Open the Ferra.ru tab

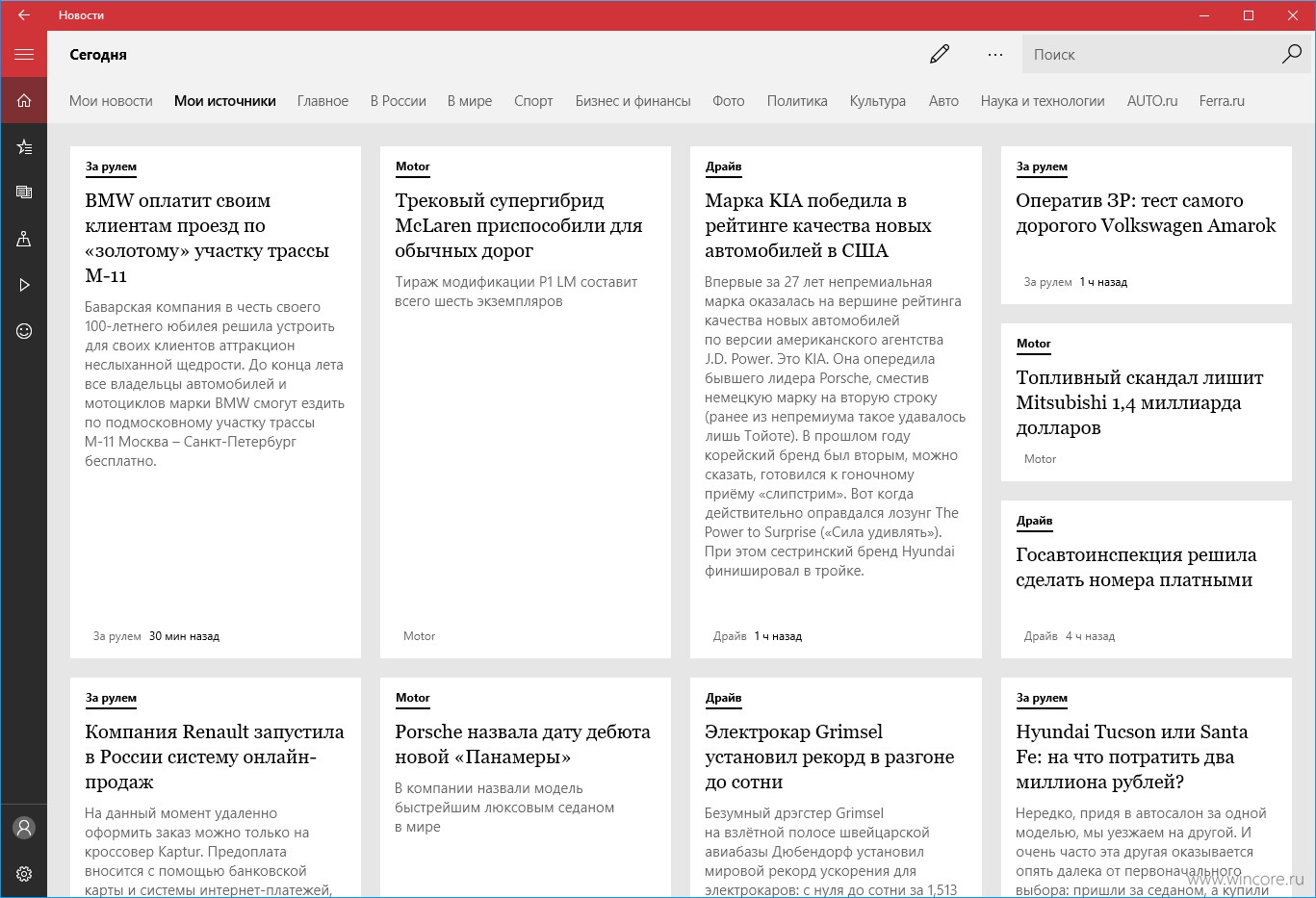(x=1222, y=101)
